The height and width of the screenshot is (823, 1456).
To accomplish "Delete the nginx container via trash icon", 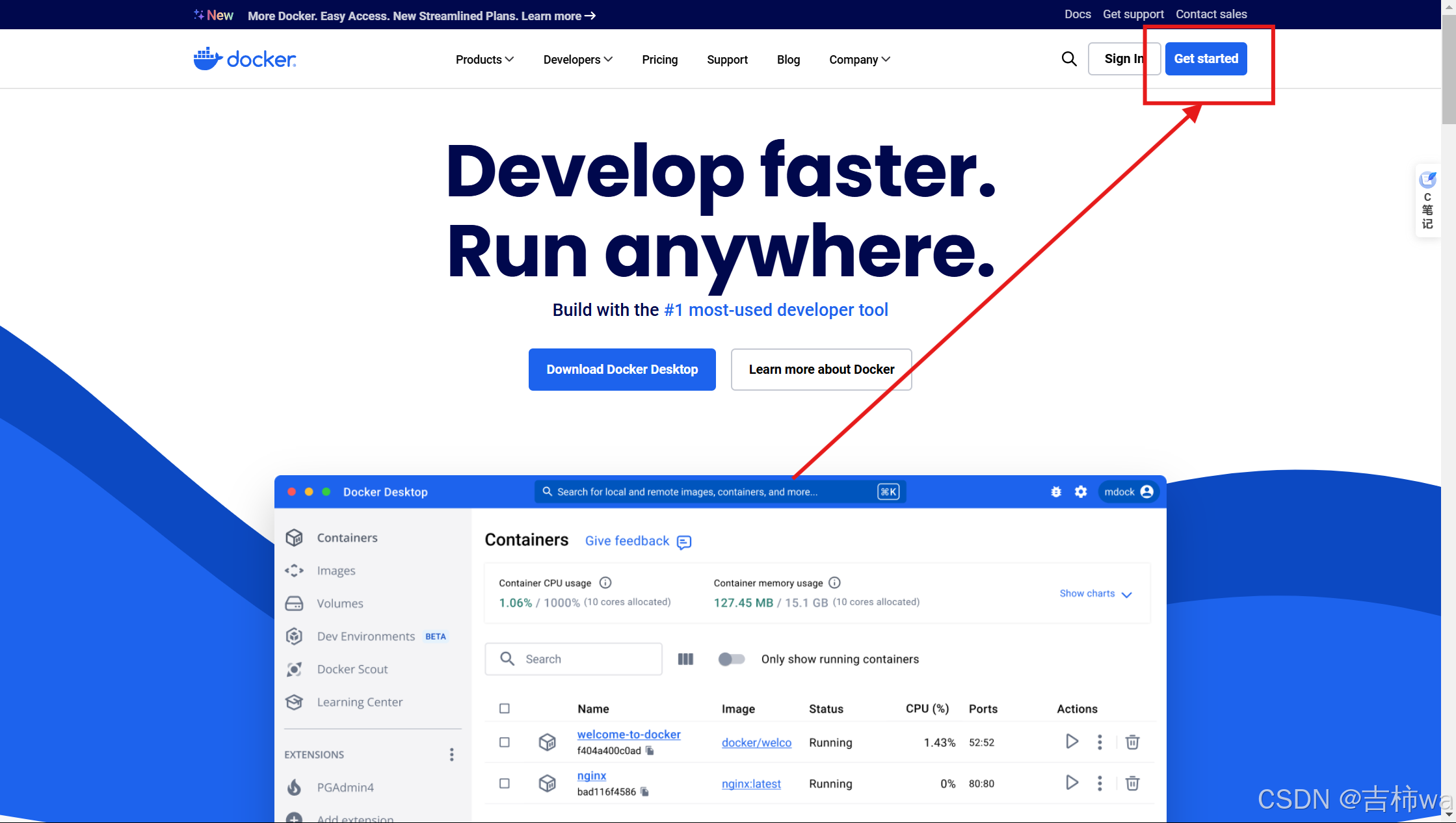I will 1132,783.
